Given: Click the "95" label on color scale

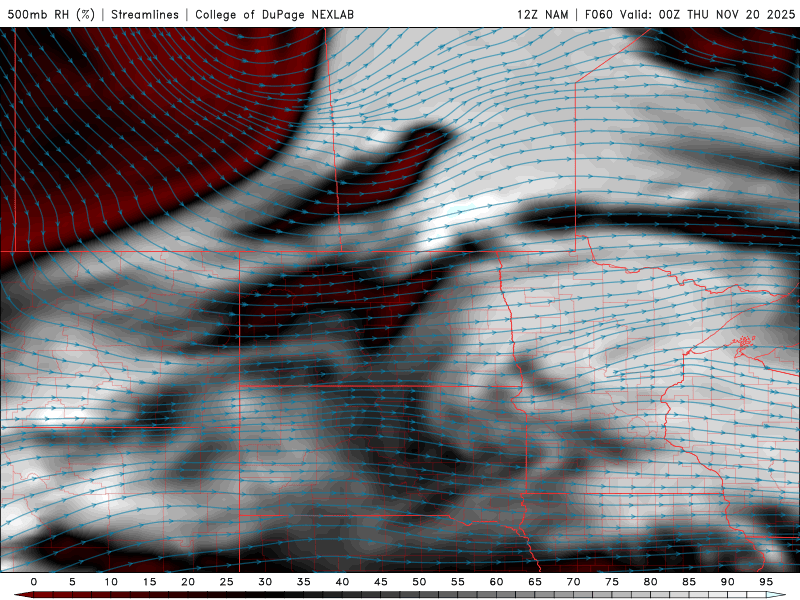Looking at the screenshot, I should coord(765,582).
